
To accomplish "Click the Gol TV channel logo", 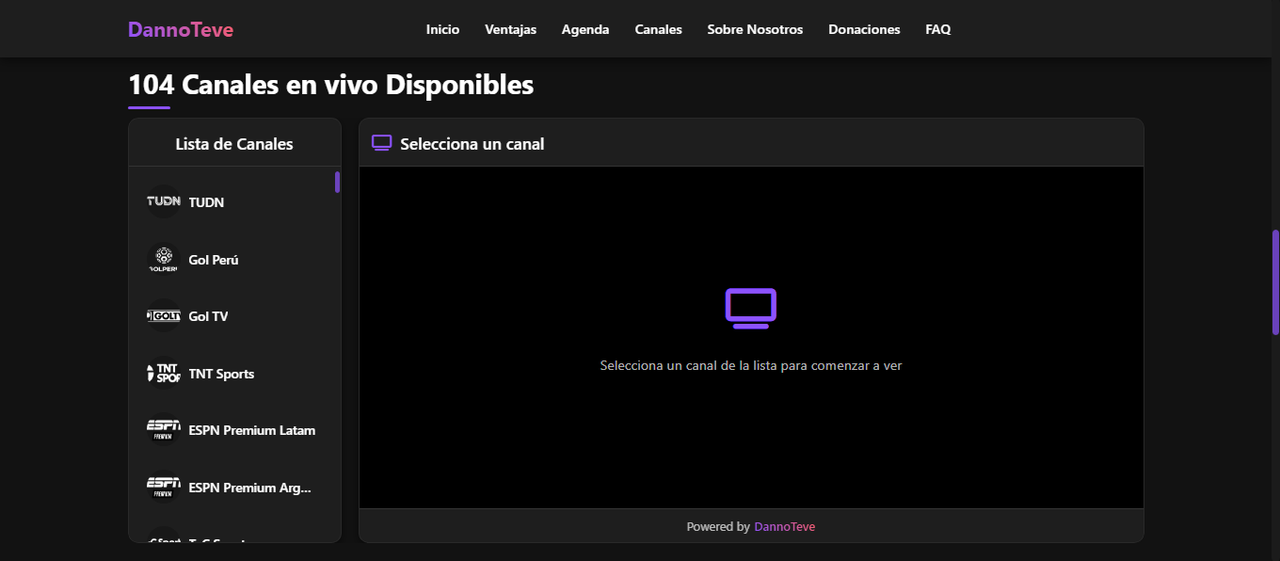I will pyautogui.click(x=164, y=316).
